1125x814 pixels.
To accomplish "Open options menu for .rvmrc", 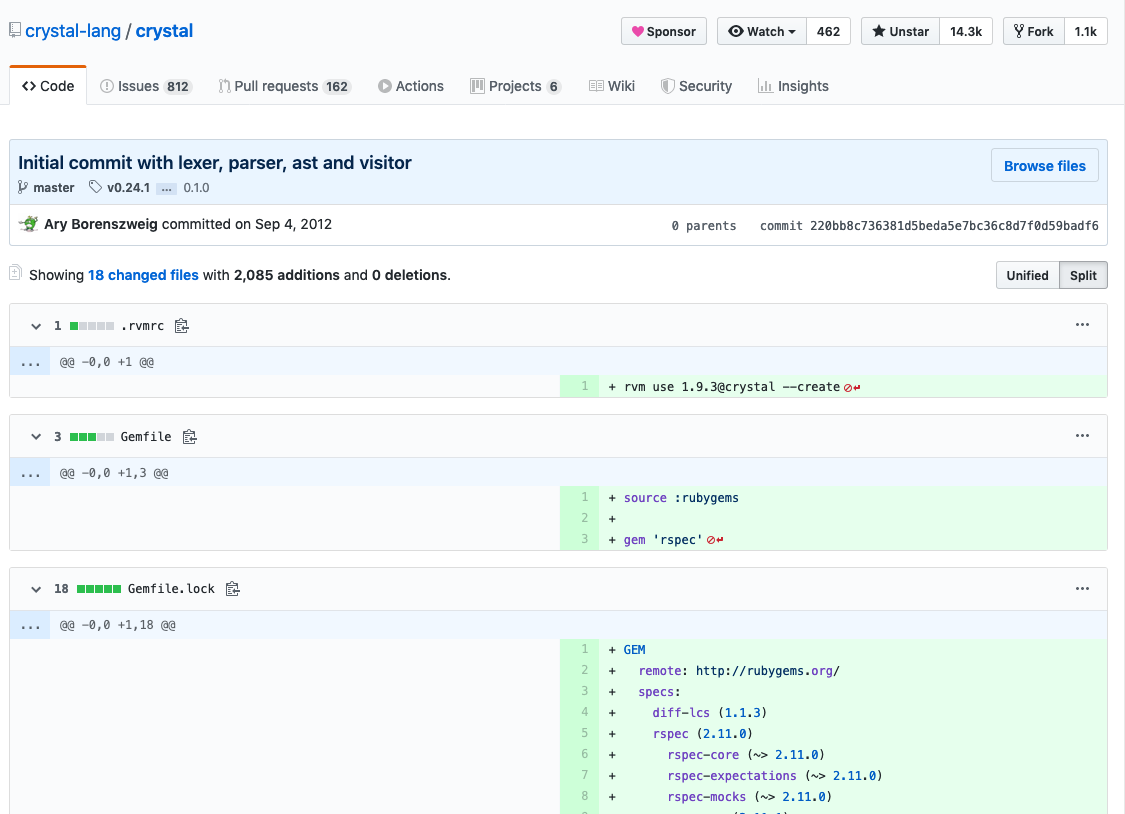I will point(1082,325).
